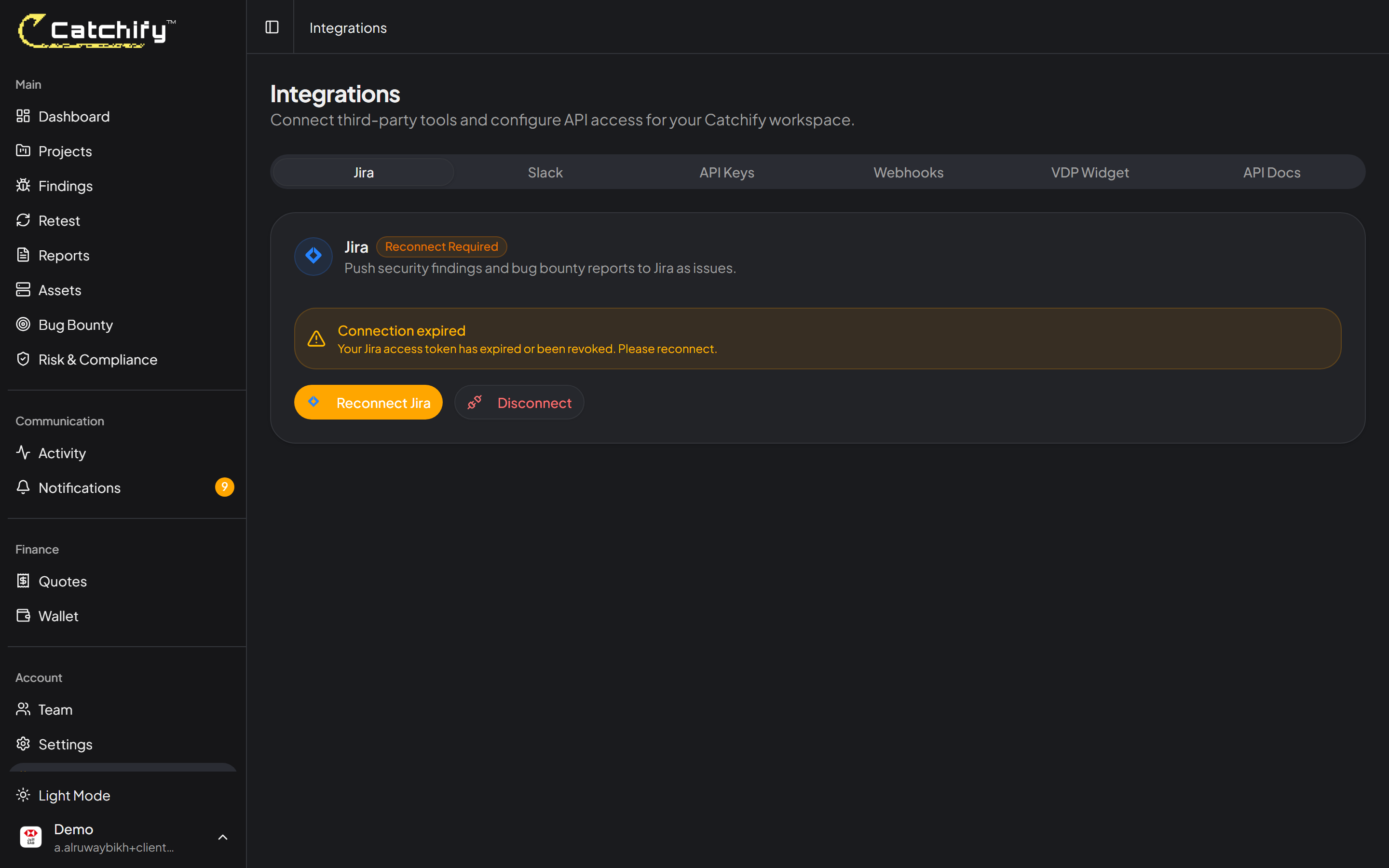The height and width of the screenshot is (868, 1389).
Task: Click the Projects folder icon
Action: (23, 150)
